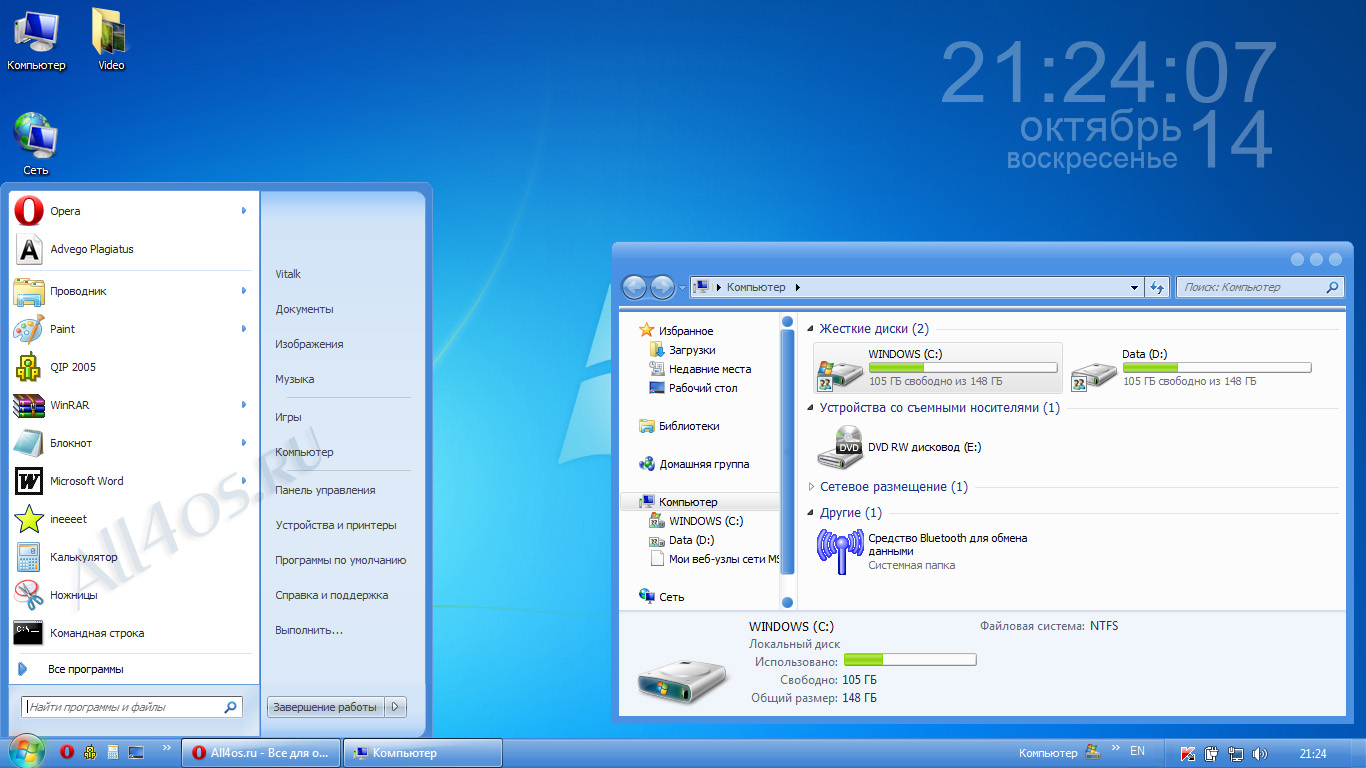Select the Компьютер desktop icon
The height and width of the screenshot is (768, 1366).
click(36, 40)
